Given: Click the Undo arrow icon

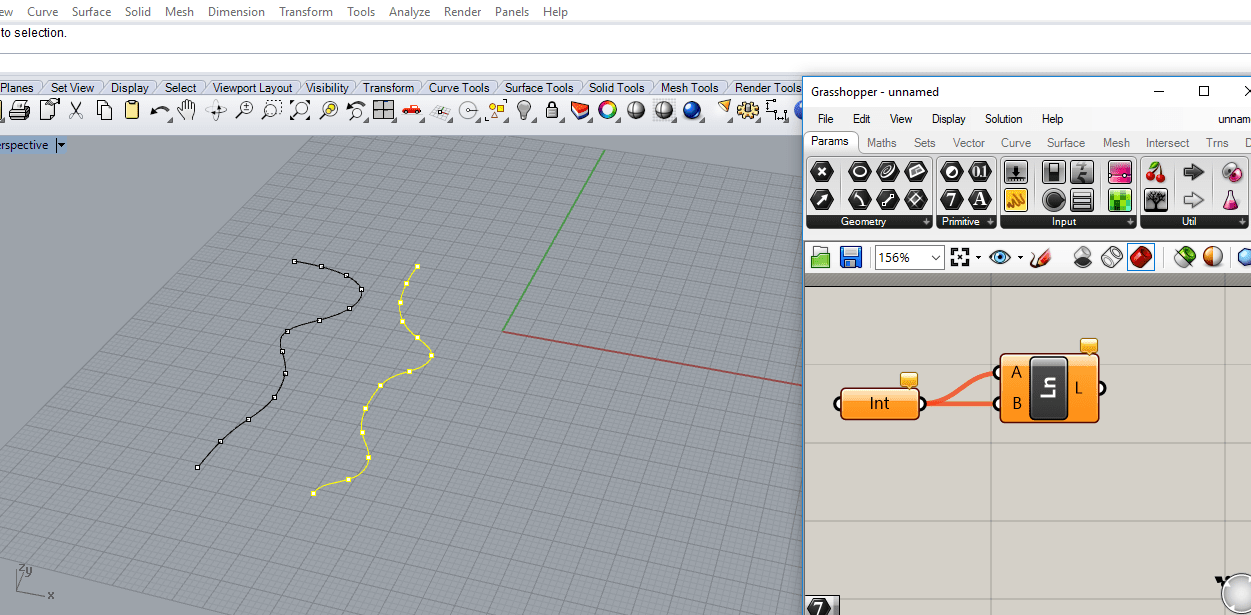Looking at the screenshot, I should click(160, 110).
